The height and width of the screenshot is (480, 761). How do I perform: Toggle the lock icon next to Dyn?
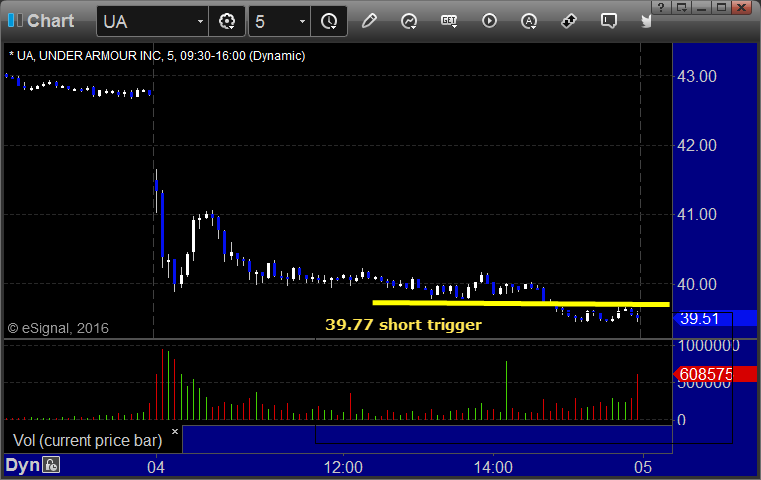[51, 465]
